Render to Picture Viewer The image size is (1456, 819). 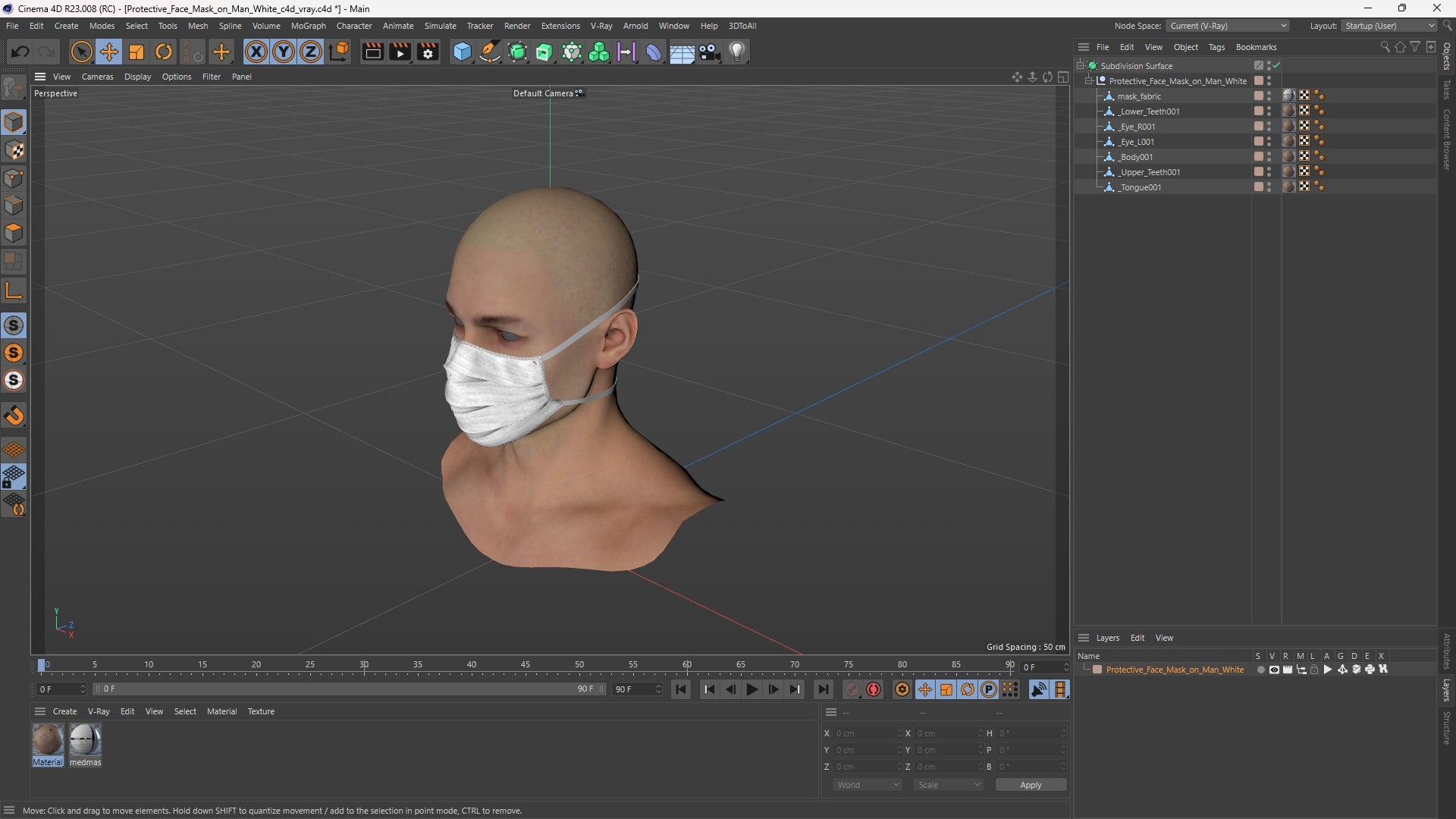pos(400,52)
